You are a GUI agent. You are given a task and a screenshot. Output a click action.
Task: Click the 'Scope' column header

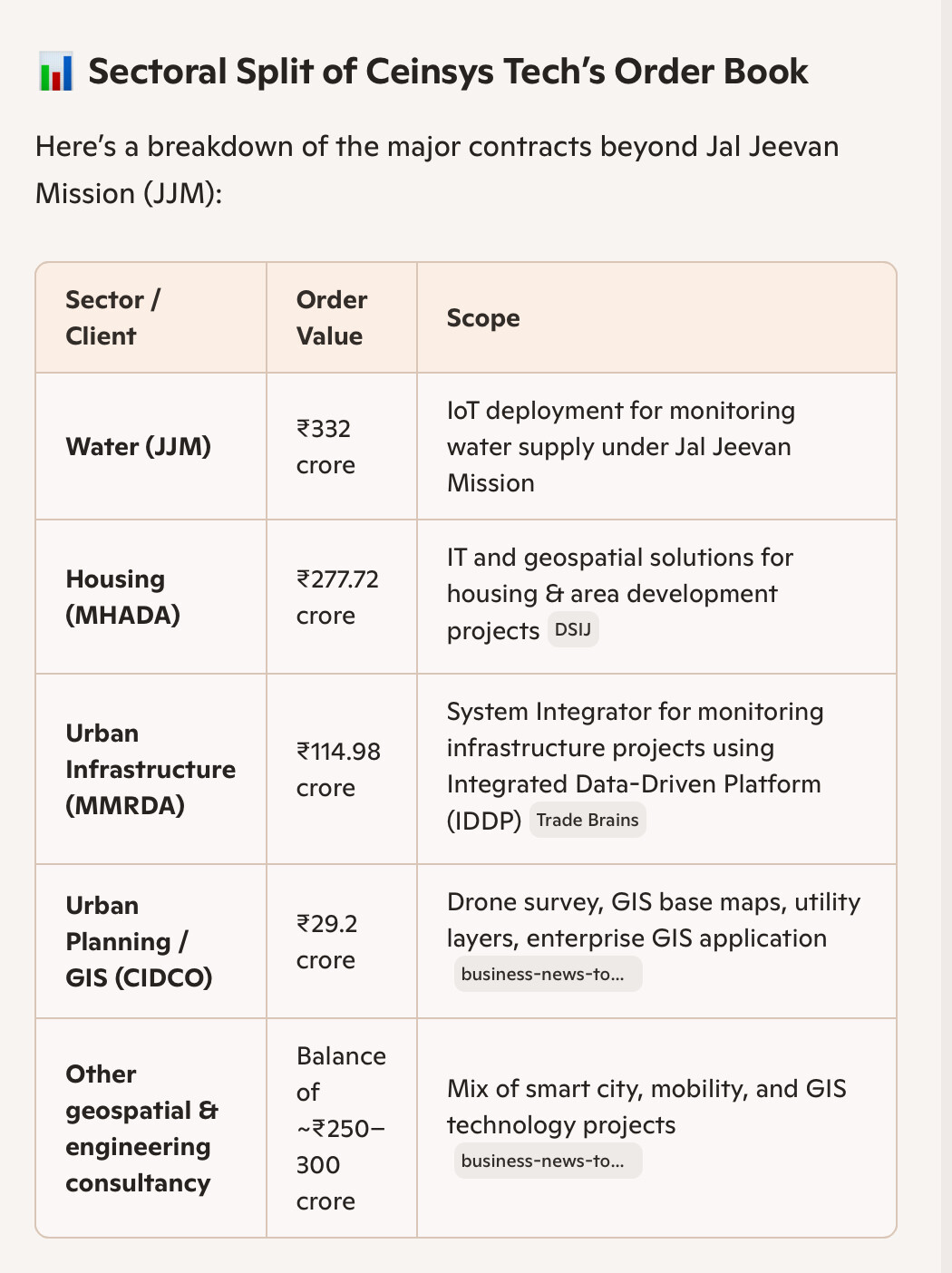click(x=483, y=318)
